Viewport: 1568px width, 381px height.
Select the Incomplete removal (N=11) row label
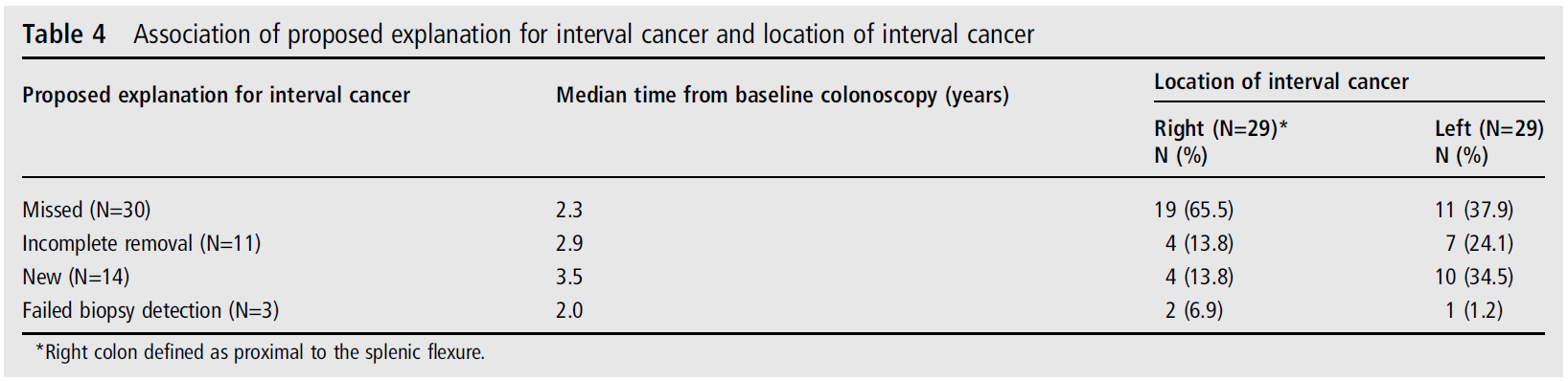click(x=141, y=243)
